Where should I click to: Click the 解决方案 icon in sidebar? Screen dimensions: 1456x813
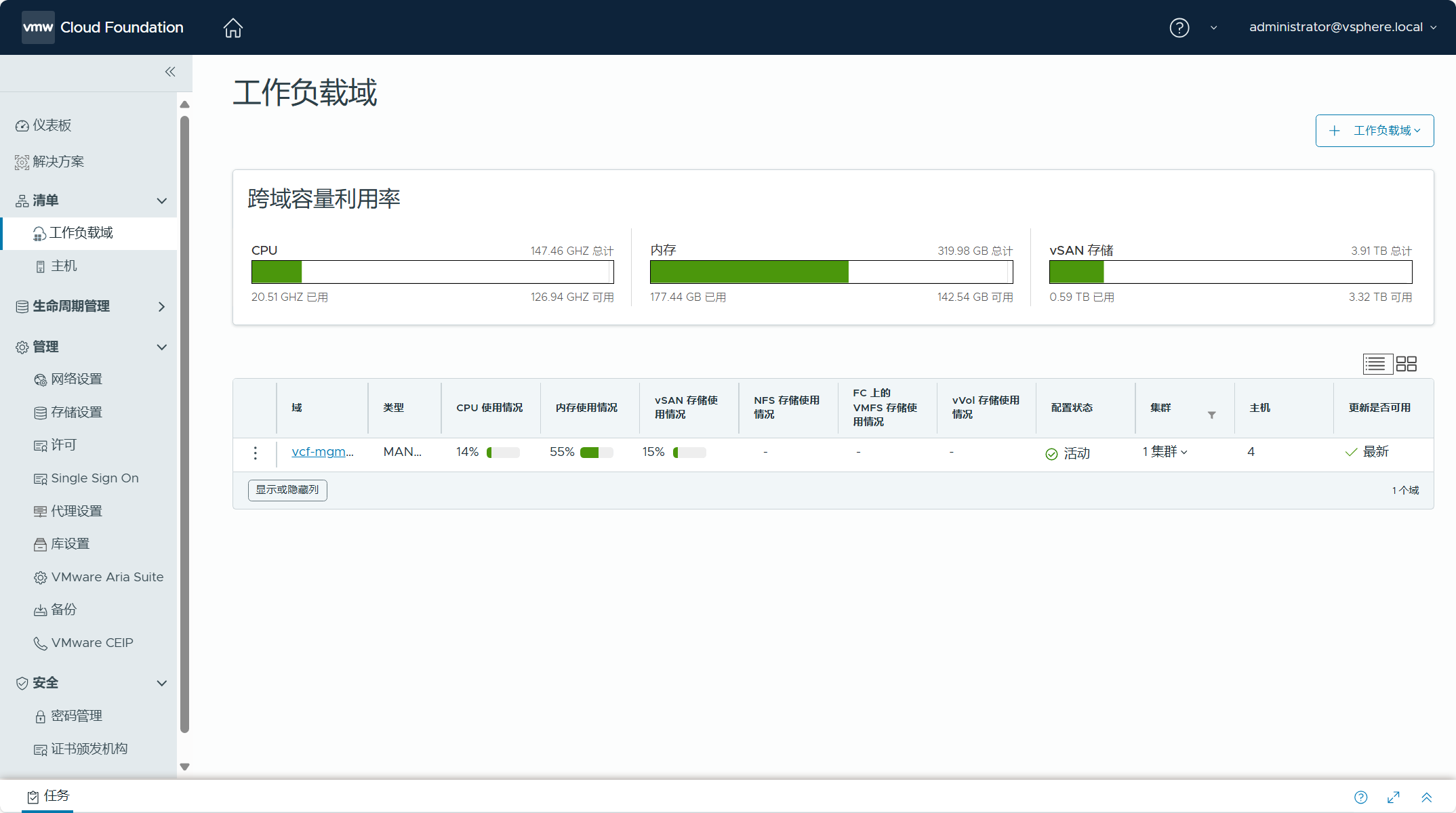(x=22, y=163)
